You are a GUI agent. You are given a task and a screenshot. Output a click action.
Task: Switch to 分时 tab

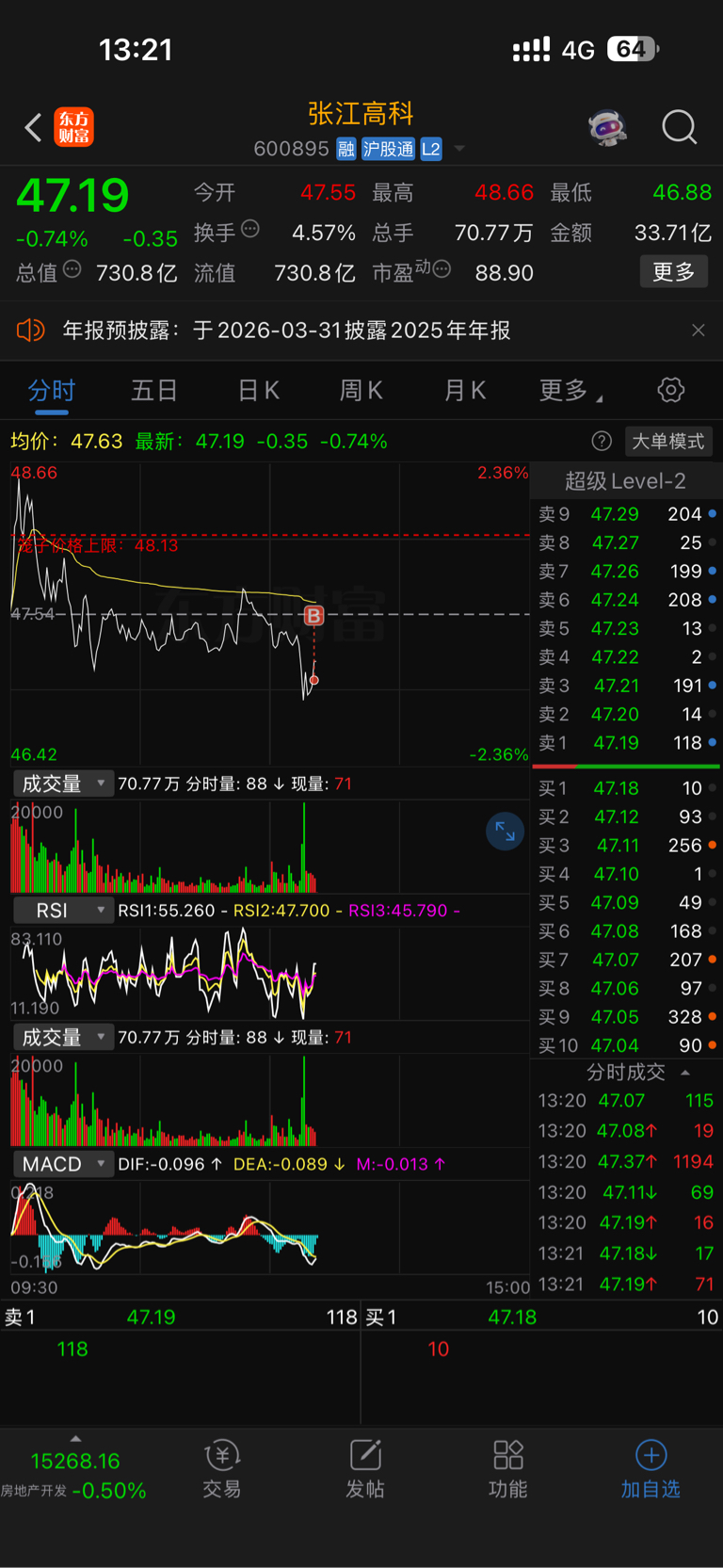coord(51,390)
